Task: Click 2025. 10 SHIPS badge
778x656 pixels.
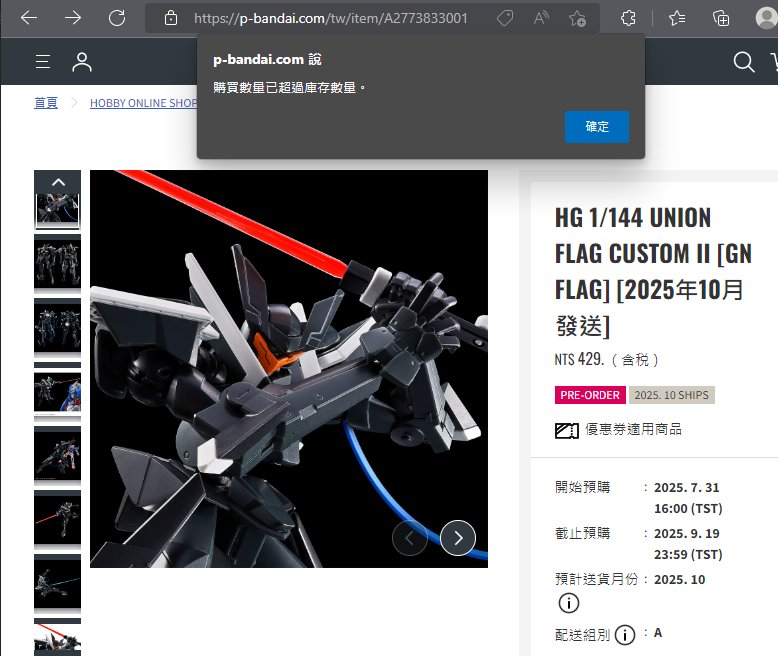Action: tap(672, 395)
